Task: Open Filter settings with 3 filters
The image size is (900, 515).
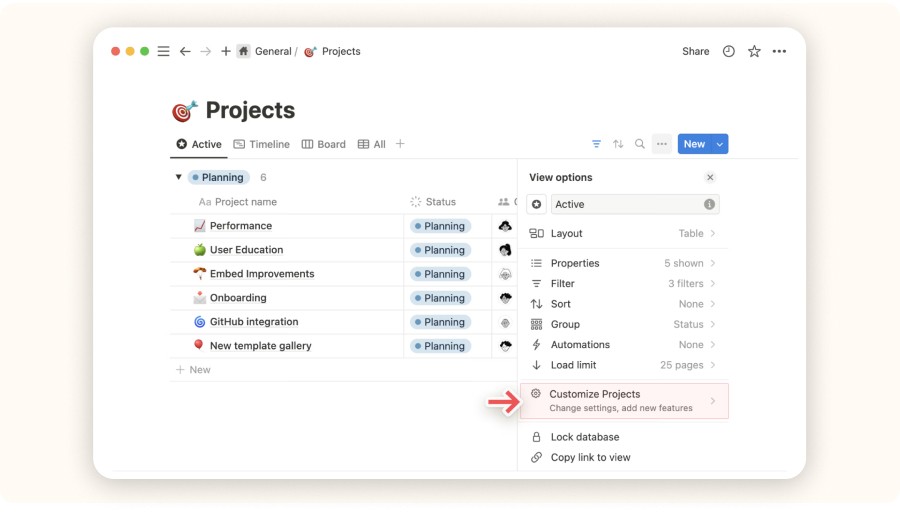Action: click(x=623, y=284)
